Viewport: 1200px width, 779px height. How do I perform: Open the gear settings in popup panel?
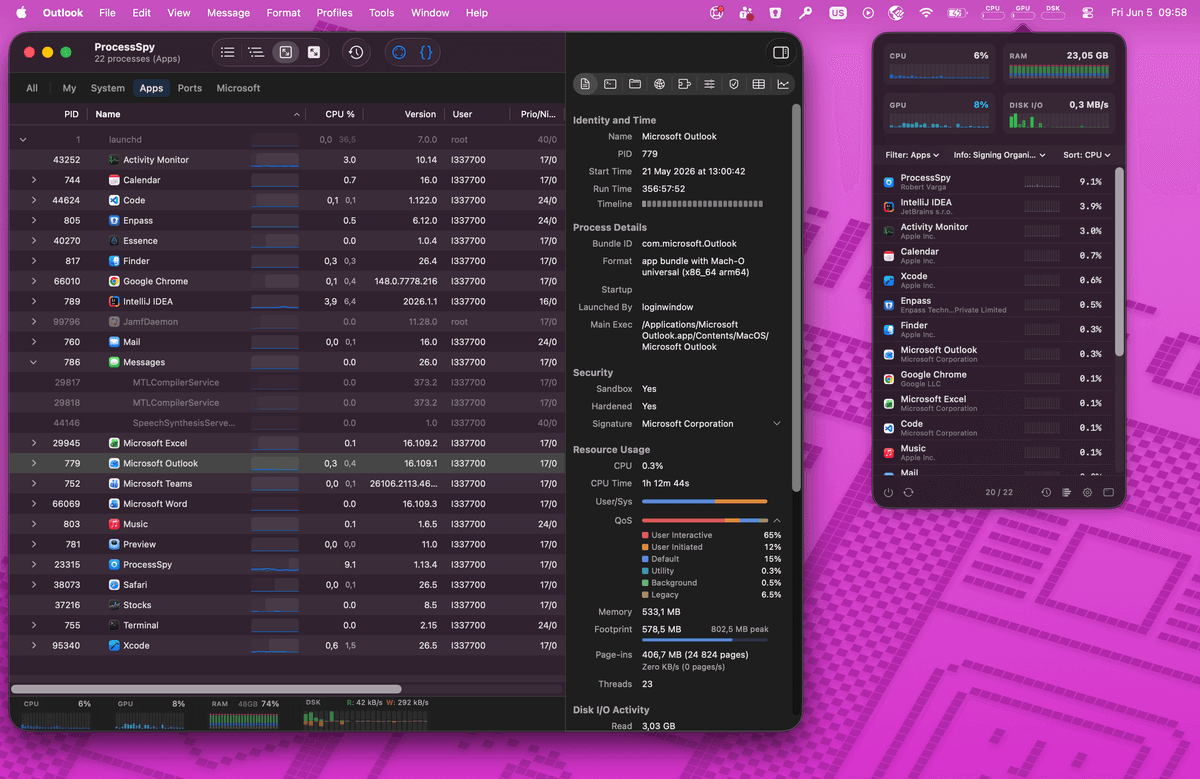(1087, 493)
